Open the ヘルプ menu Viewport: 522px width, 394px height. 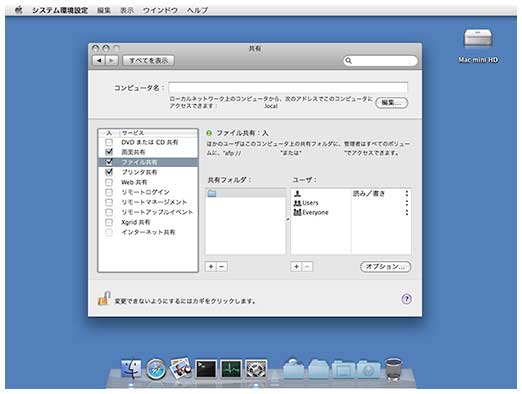[197, 10]
